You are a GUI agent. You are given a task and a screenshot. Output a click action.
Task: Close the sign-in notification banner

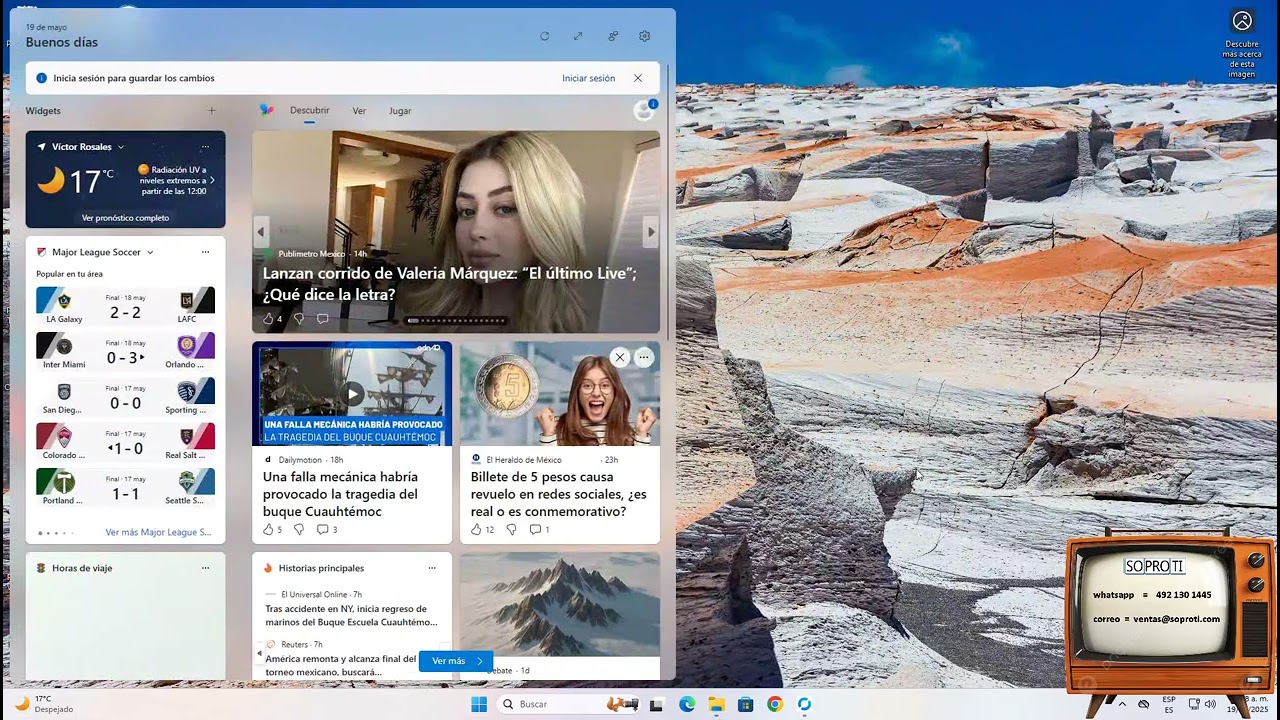[638, 78]
